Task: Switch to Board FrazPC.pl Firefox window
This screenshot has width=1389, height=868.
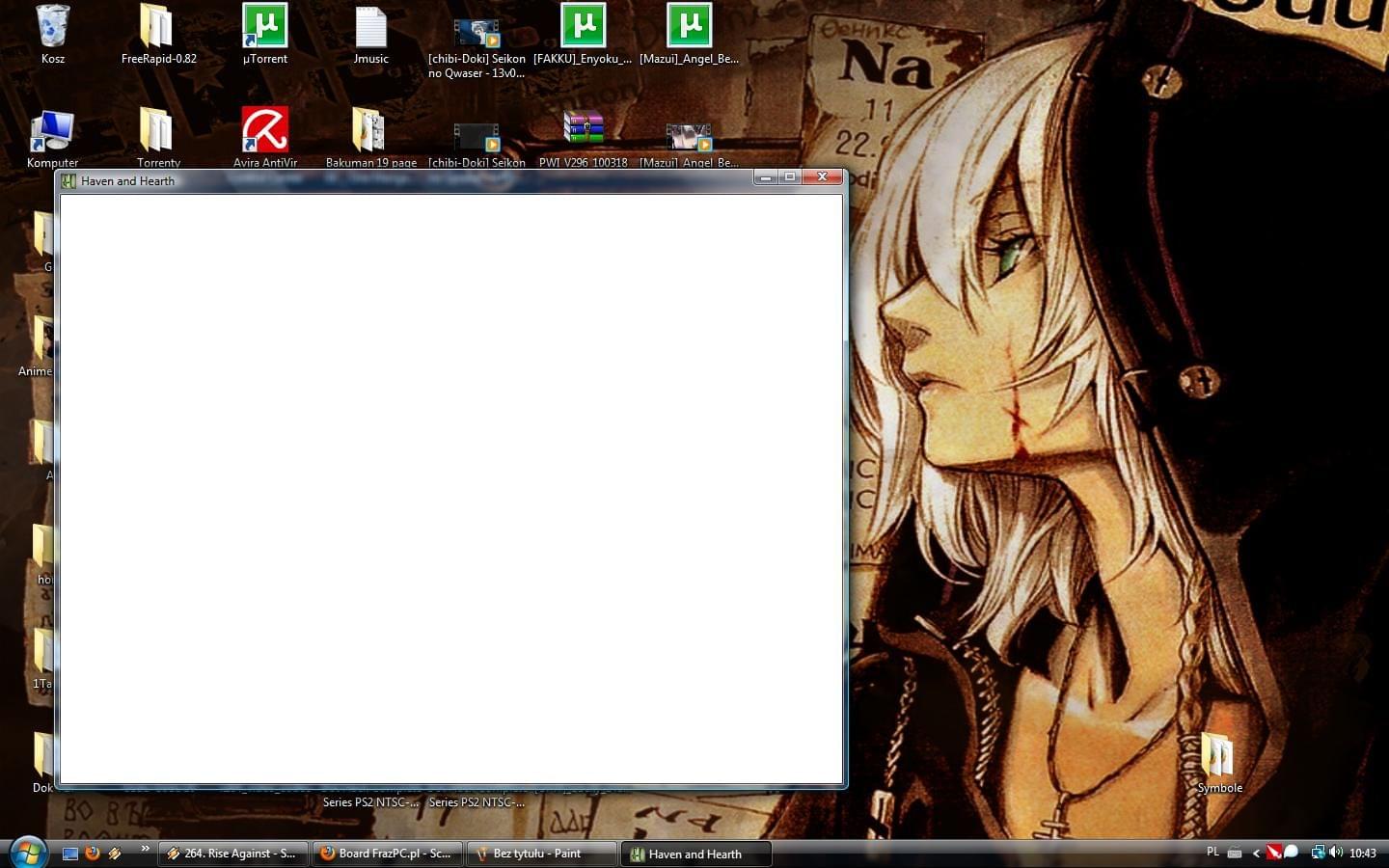Action: [387, 854]
